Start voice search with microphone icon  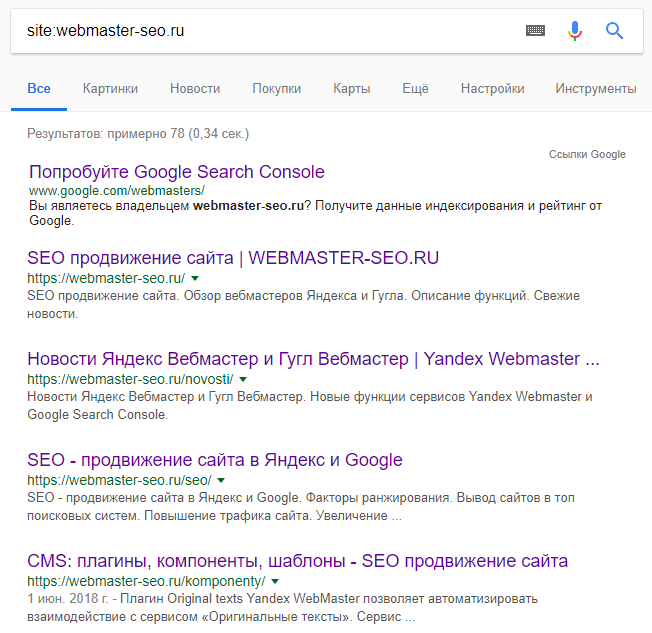pyautogui.click(x=575, y=30)
